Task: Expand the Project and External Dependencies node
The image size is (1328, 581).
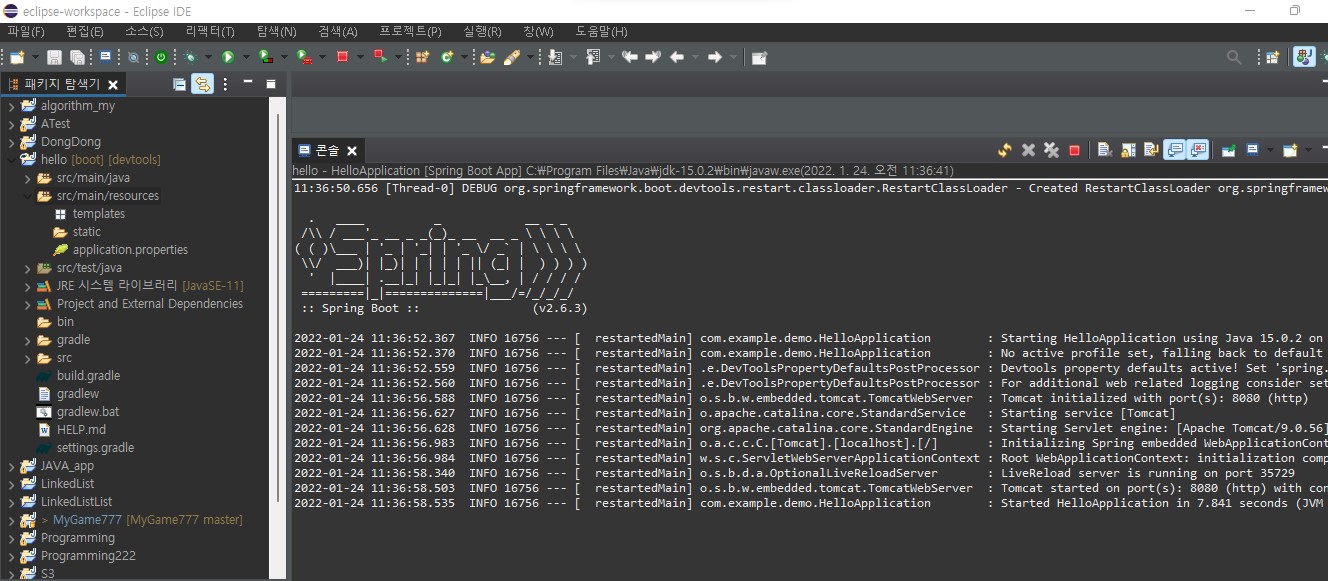Action: [x=28, y=304]
